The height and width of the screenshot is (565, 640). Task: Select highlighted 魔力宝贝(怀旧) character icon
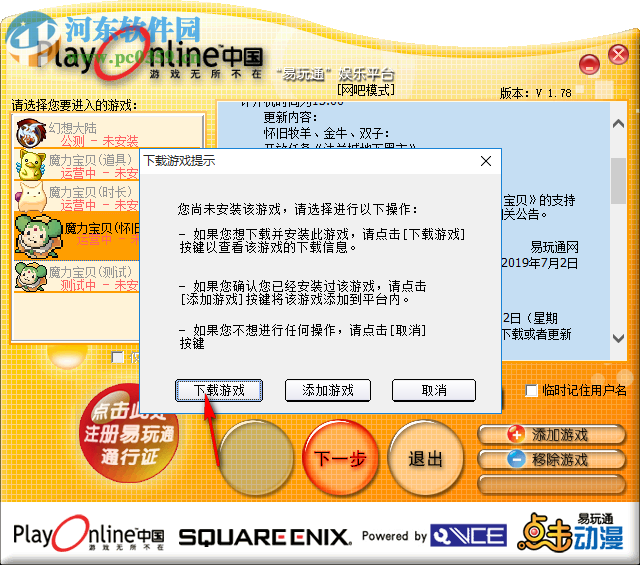click(38, 236)
